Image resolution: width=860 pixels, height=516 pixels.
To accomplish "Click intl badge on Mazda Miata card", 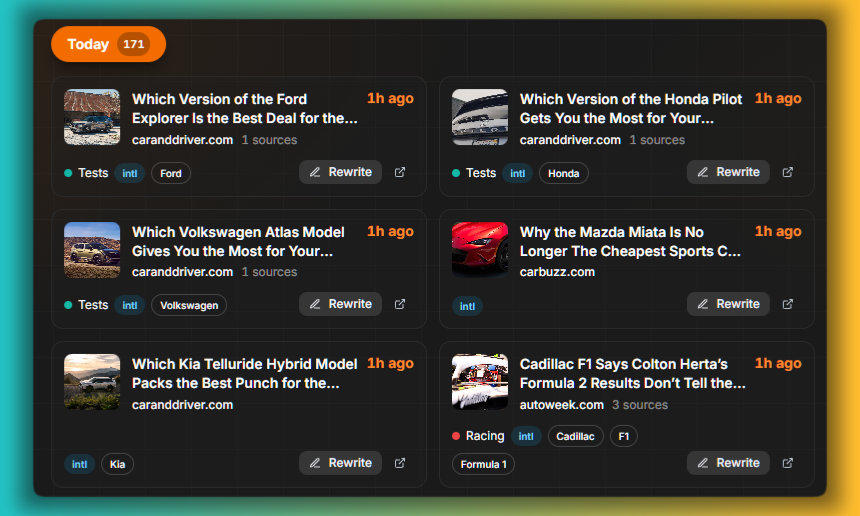I will 467,306.
